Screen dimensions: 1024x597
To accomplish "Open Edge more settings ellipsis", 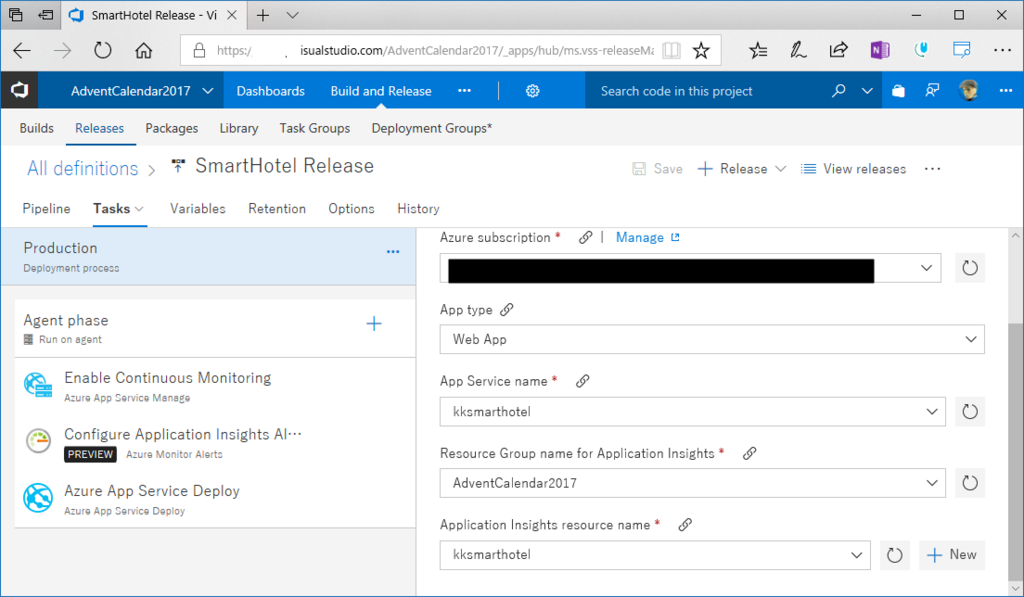I will 1002,50.
